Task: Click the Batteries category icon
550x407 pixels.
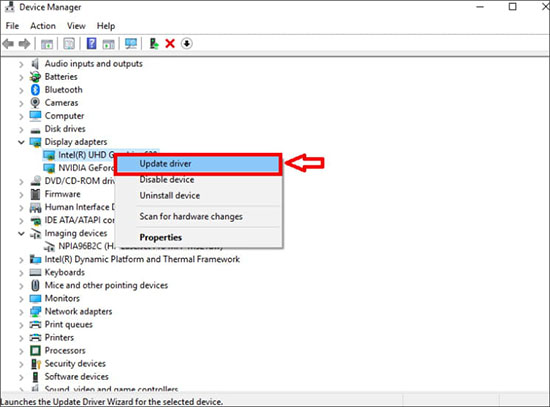Action: point(35,77)
